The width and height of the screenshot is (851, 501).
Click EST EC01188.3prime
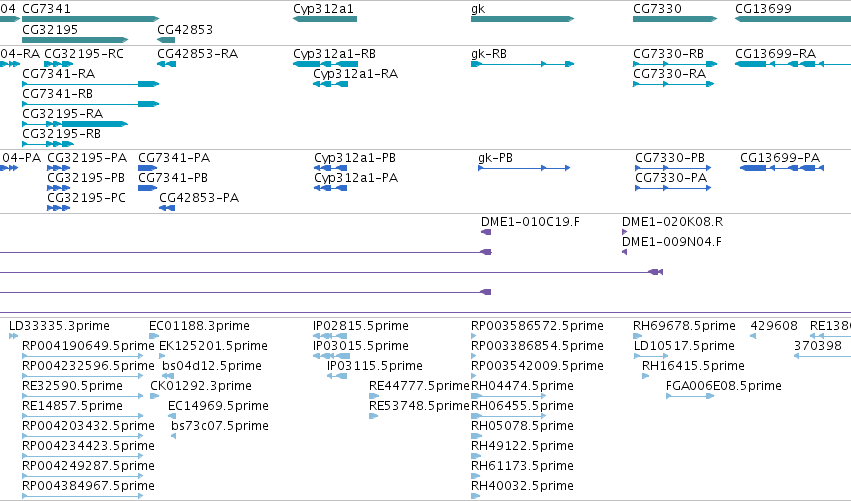(x=199, y=327)
